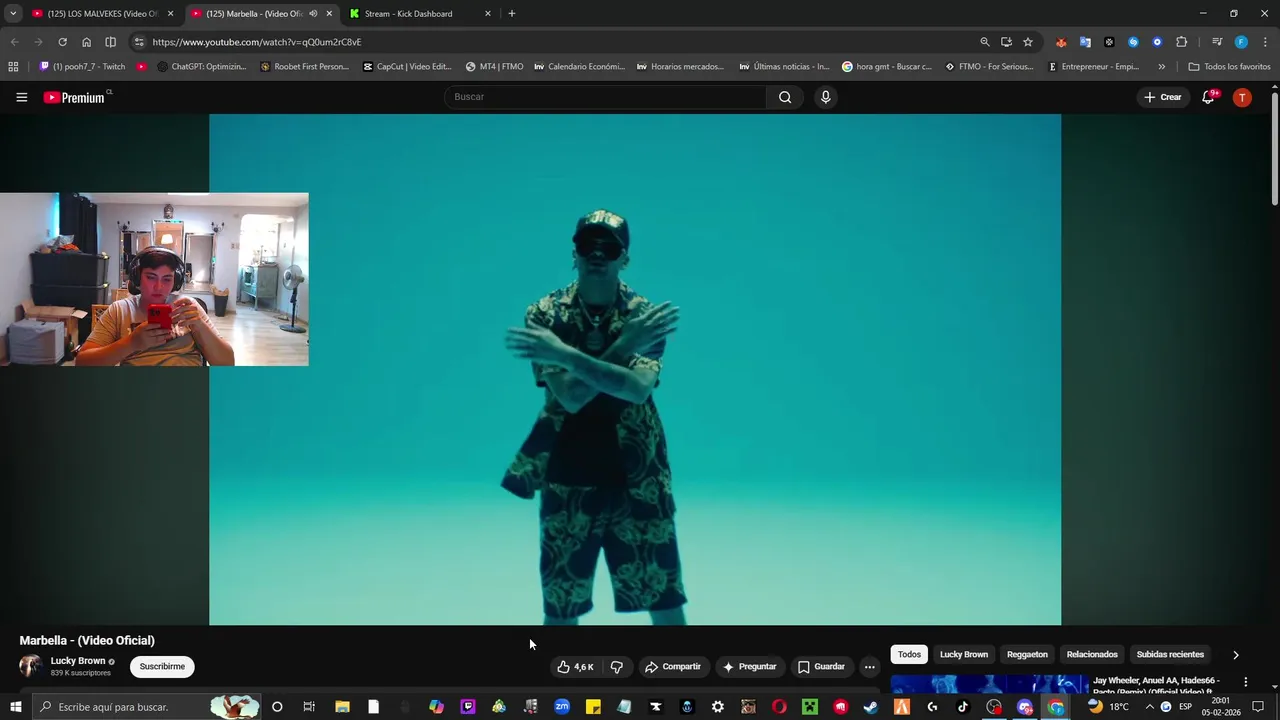Go to browser home page
This screenshot has width=1280, height=720.
point(86,42)
